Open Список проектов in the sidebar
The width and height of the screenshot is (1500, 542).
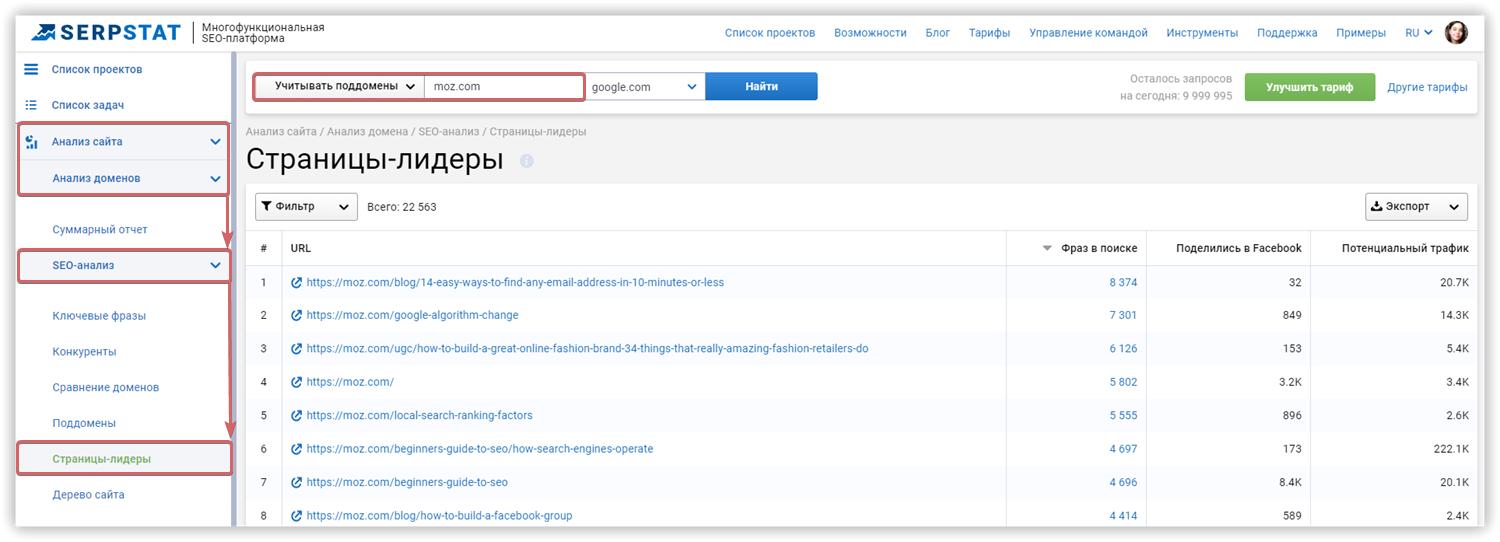coord(97,69)
